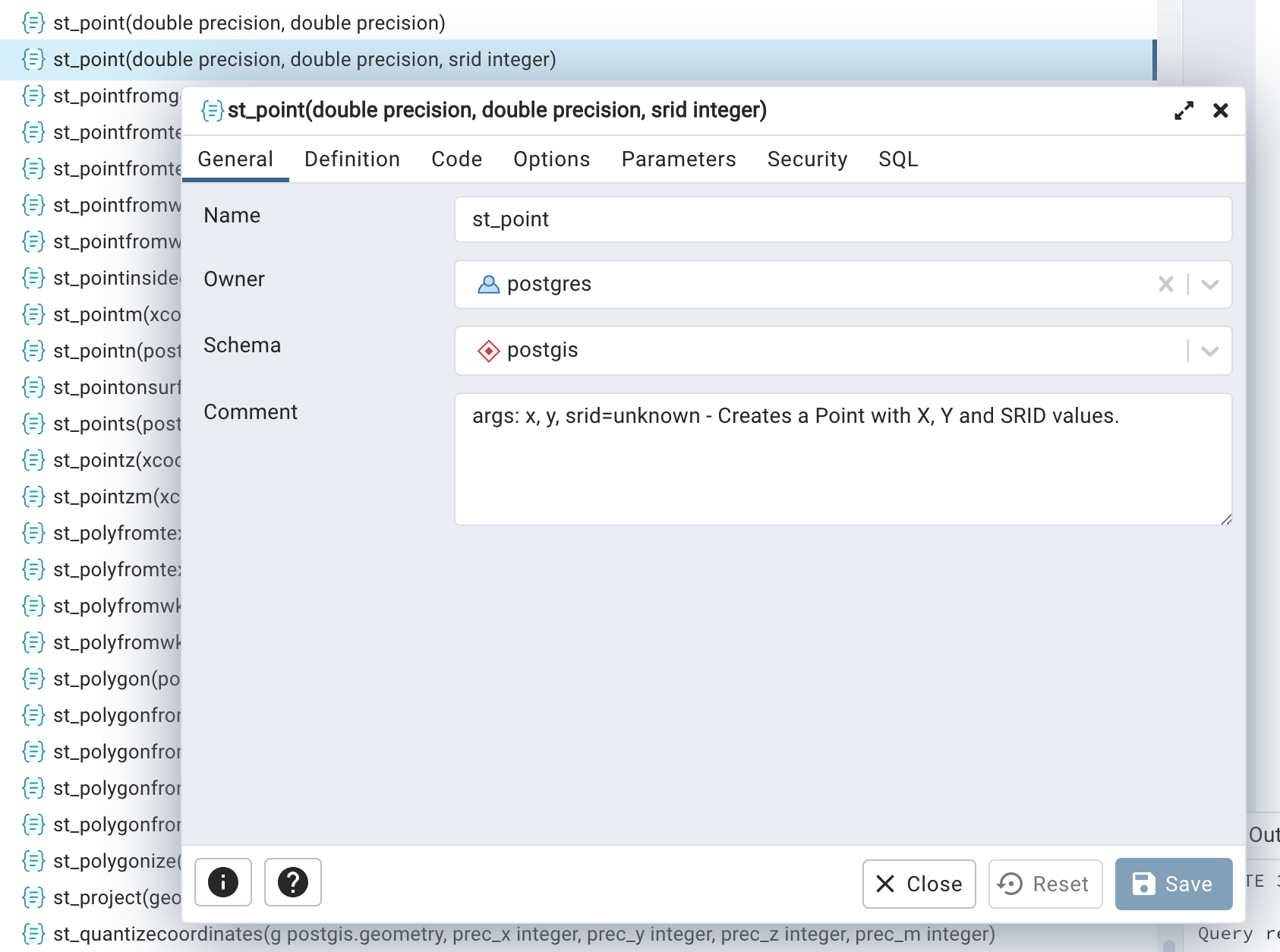1280x952 pixels.
Task: Focus the Name field containing st_point
Action: pos(843,219)
